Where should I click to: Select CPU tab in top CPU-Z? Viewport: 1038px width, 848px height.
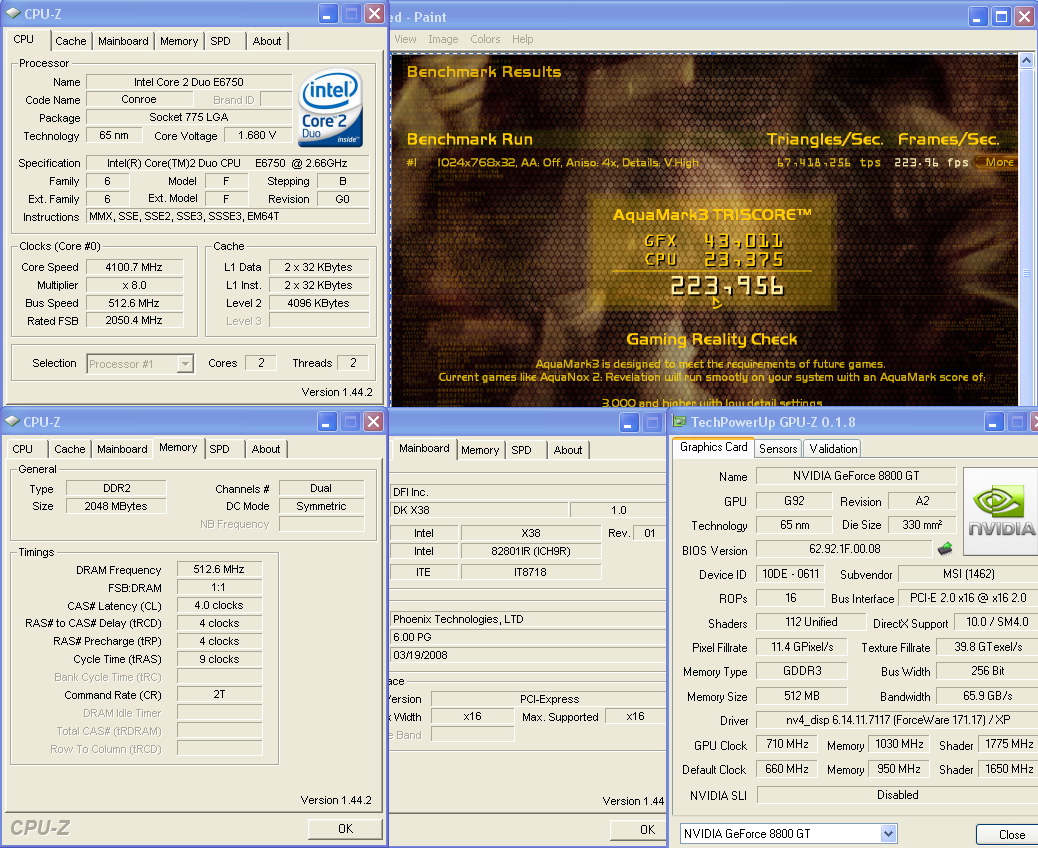(24, 39)
